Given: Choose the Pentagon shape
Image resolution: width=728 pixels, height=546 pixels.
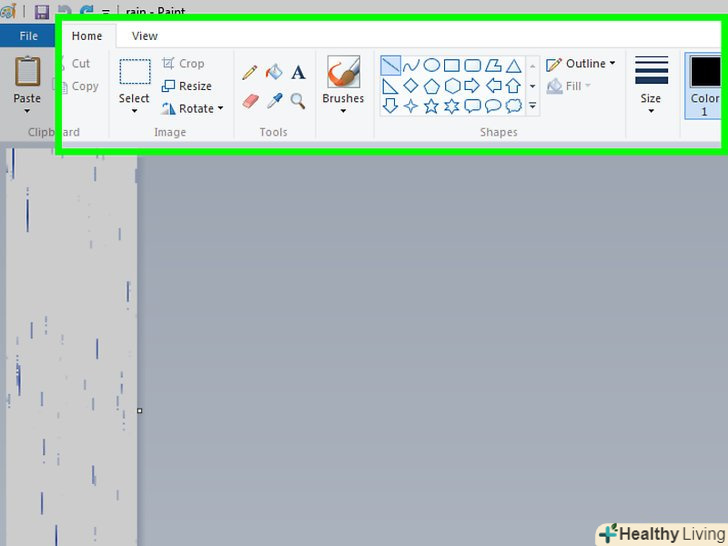Looking at the screenshot, I should (431, 86).
